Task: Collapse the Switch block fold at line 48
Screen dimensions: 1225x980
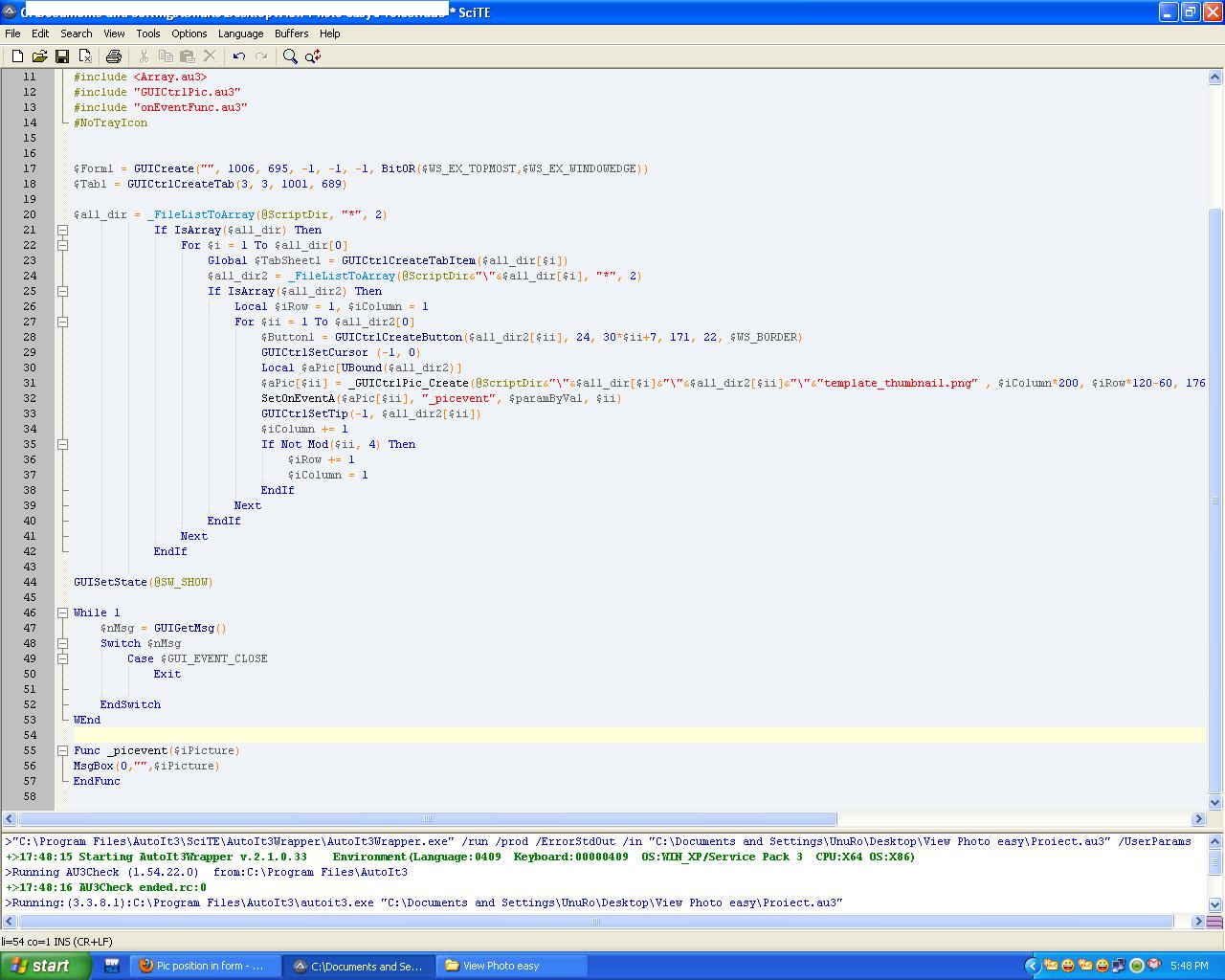Action: 62,643
